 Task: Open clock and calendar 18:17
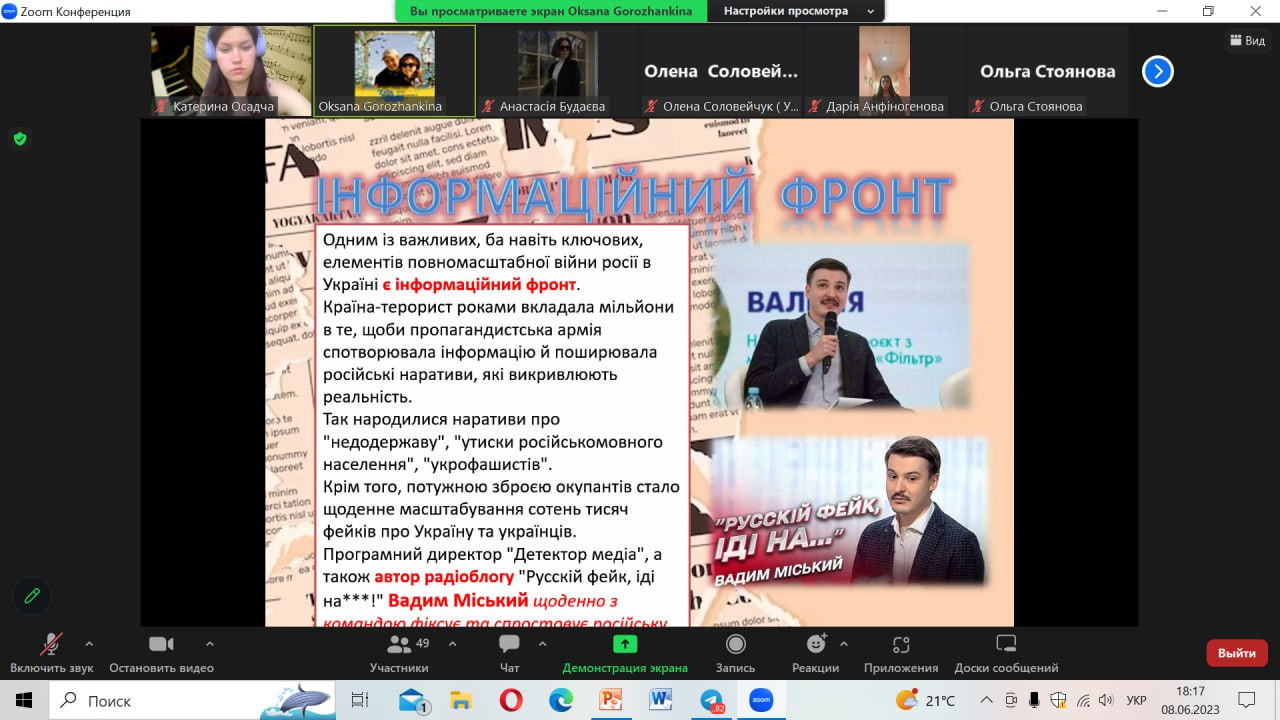click(1190, 700)
